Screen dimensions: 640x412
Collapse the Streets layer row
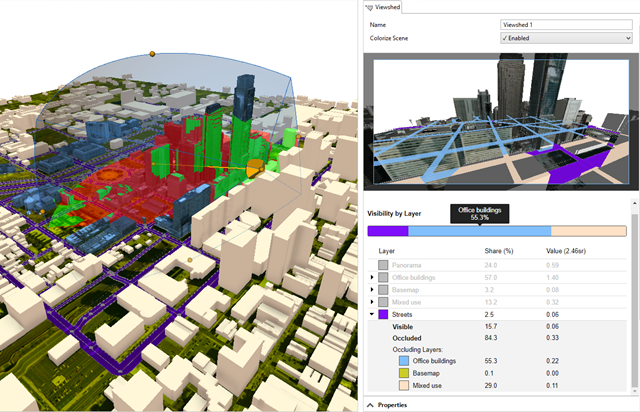372,315
